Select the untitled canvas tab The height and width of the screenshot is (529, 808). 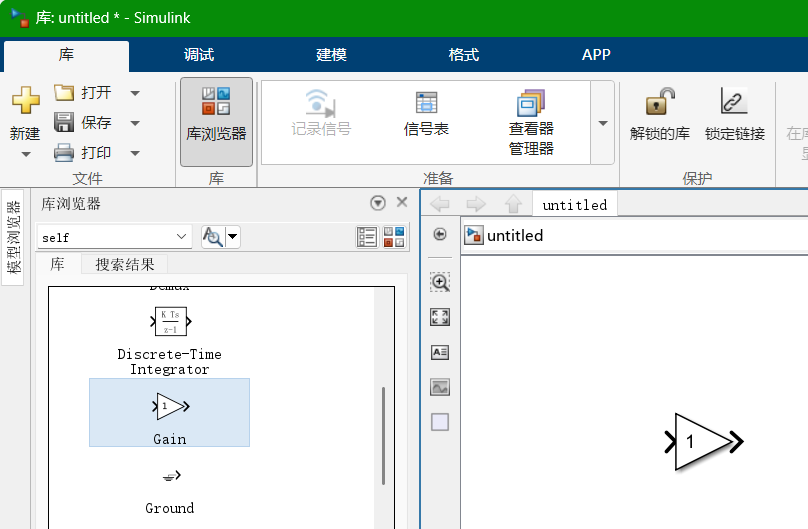575,205
